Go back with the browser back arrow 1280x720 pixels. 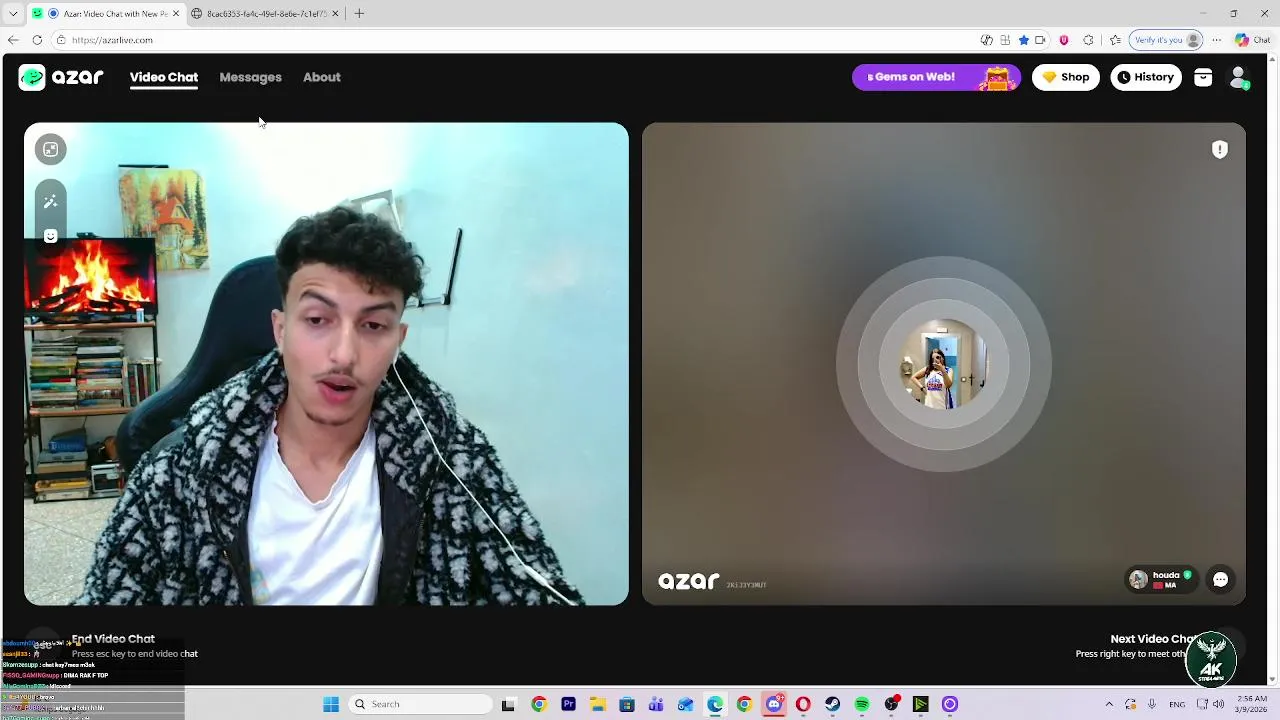pos(13,40)
